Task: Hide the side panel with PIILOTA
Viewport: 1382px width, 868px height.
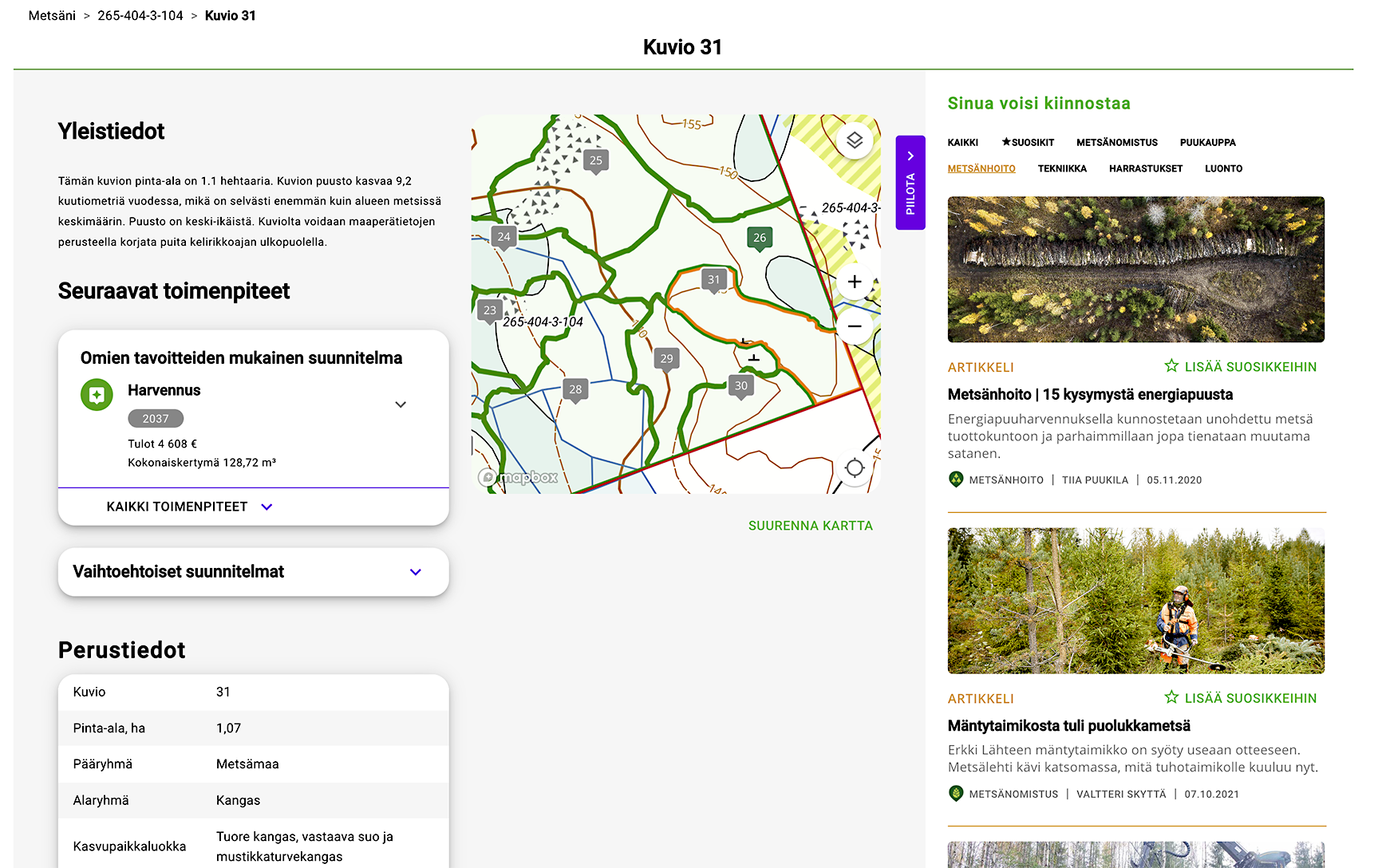Action: click(910, 183)
